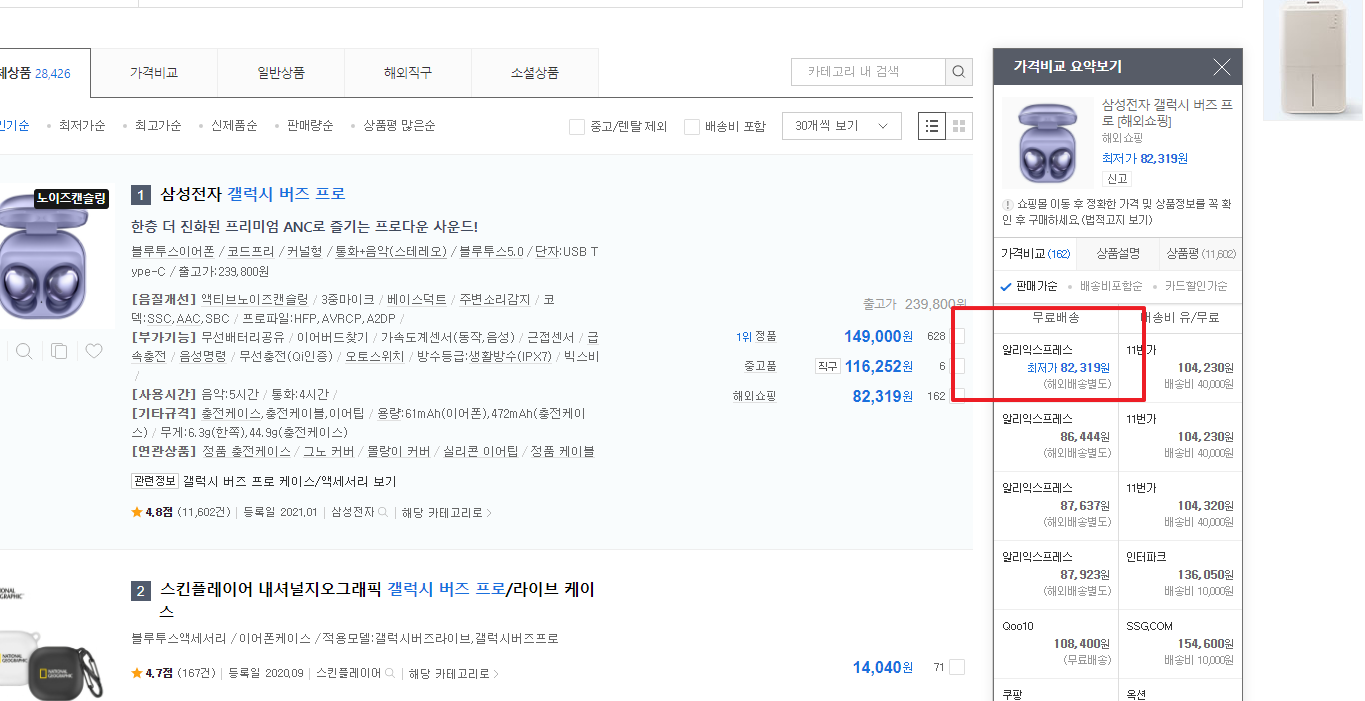Close the 가격비교 요약보기 panel
Screen dimensions: 1365x701
point(1221,67)
